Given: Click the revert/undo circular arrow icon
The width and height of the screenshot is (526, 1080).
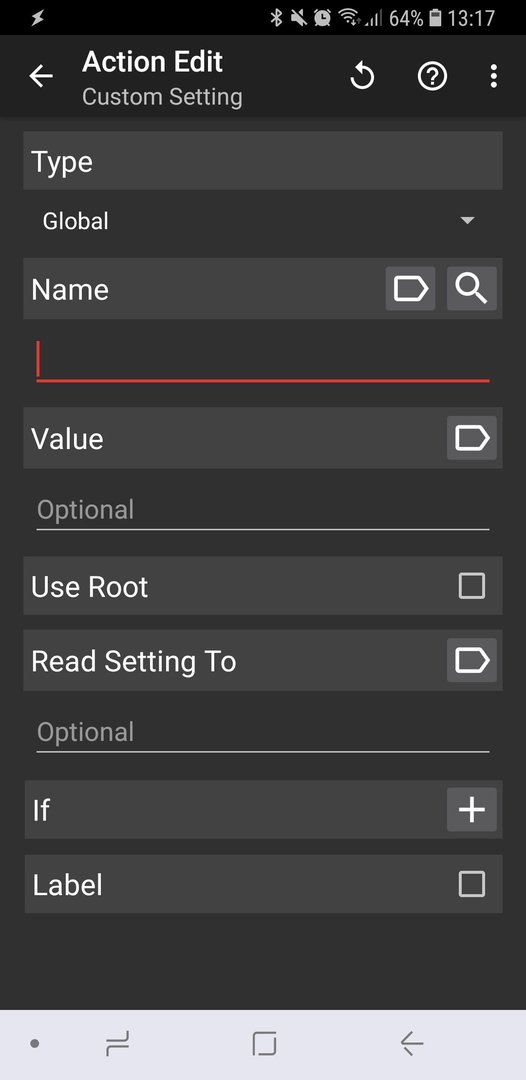Looking at the screenshot, I should pyautogui.click(x=362, y=76).
